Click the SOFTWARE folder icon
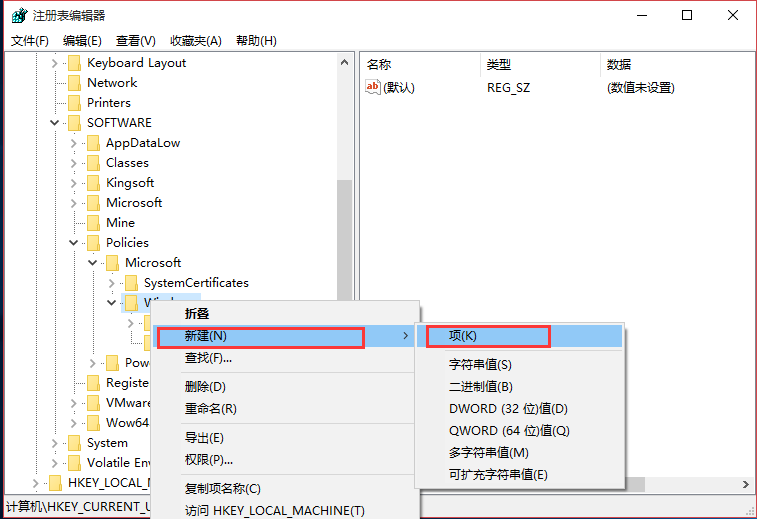The image size is (757, 519). click(74, 123)
